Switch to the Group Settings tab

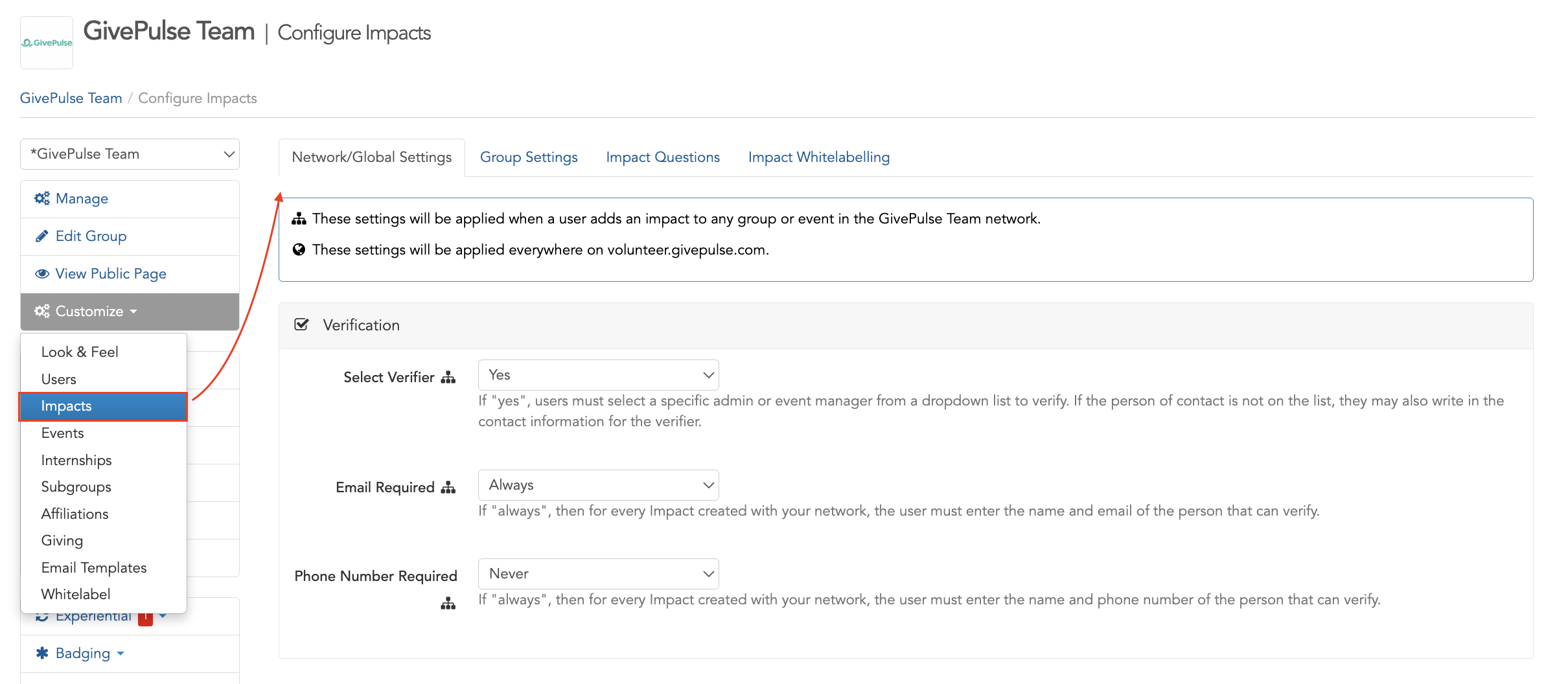click(x=529, y=157)
